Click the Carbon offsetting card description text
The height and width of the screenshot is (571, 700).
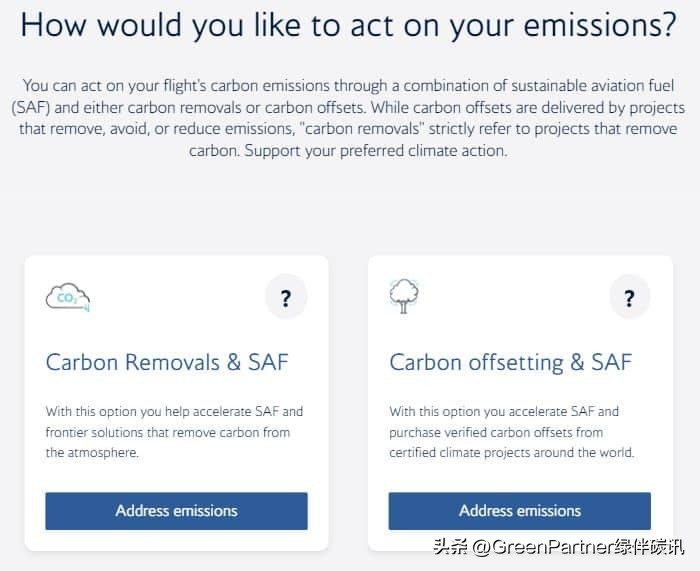click(x=511, y=432)
